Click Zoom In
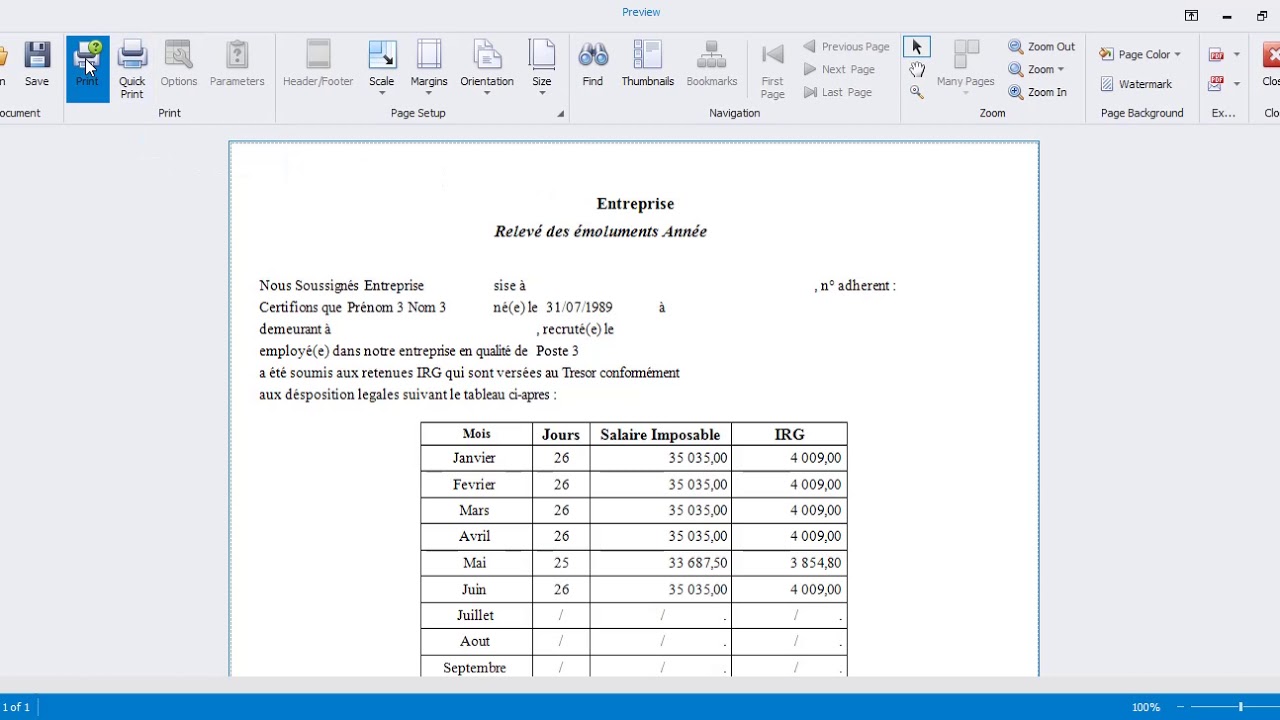Image resolution: width=1280 pixels, height=720 pixels. pyautogui.click(x=1038, y=92)
